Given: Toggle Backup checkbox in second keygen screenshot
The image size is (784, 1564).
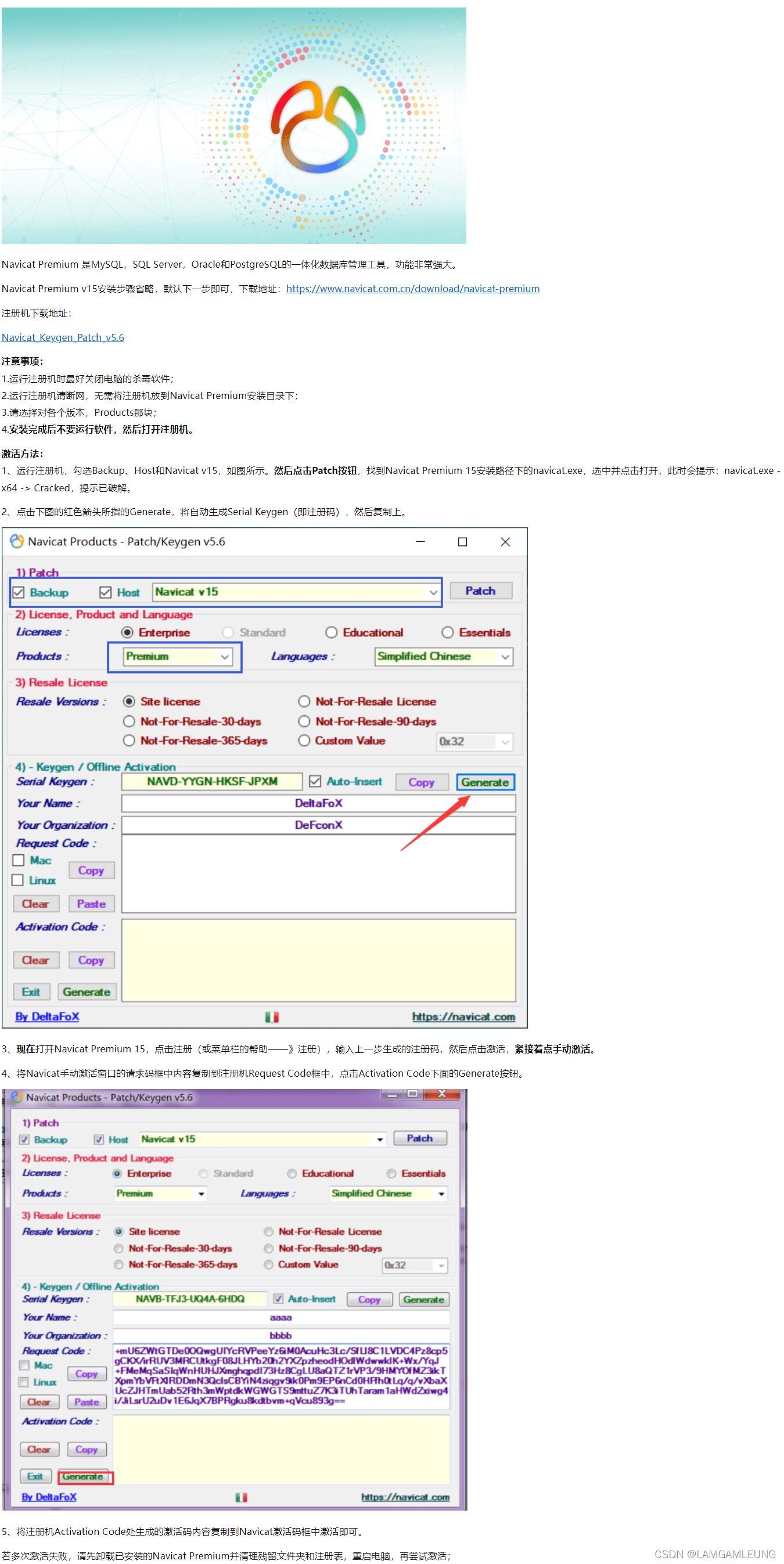Looking at the screenshot, I should pyautogui.click(x=24, y=1139).
